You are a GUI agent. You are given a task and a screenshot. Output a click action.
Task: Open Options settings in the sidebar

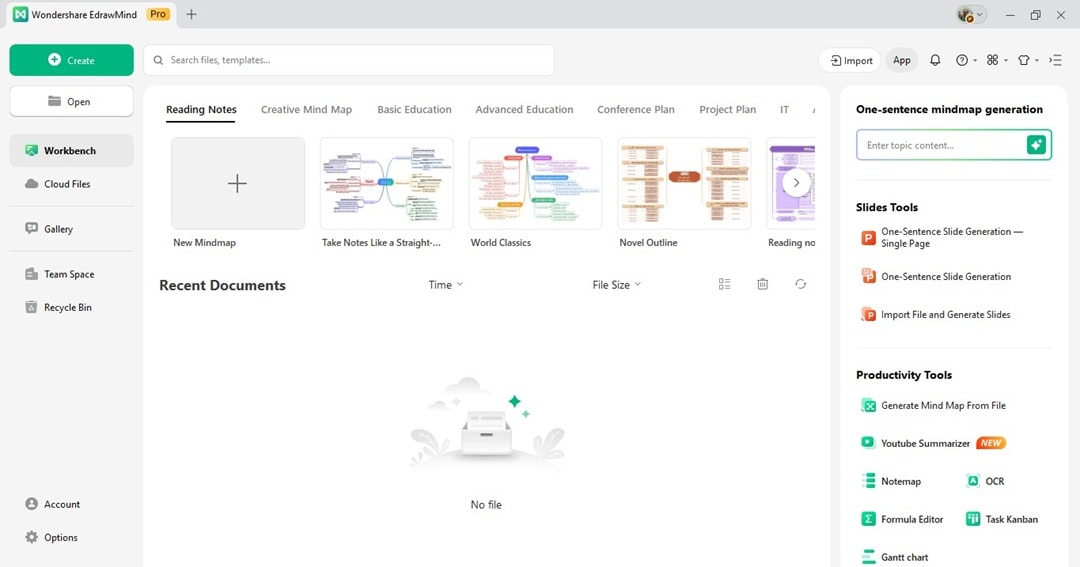coord(72,537)
